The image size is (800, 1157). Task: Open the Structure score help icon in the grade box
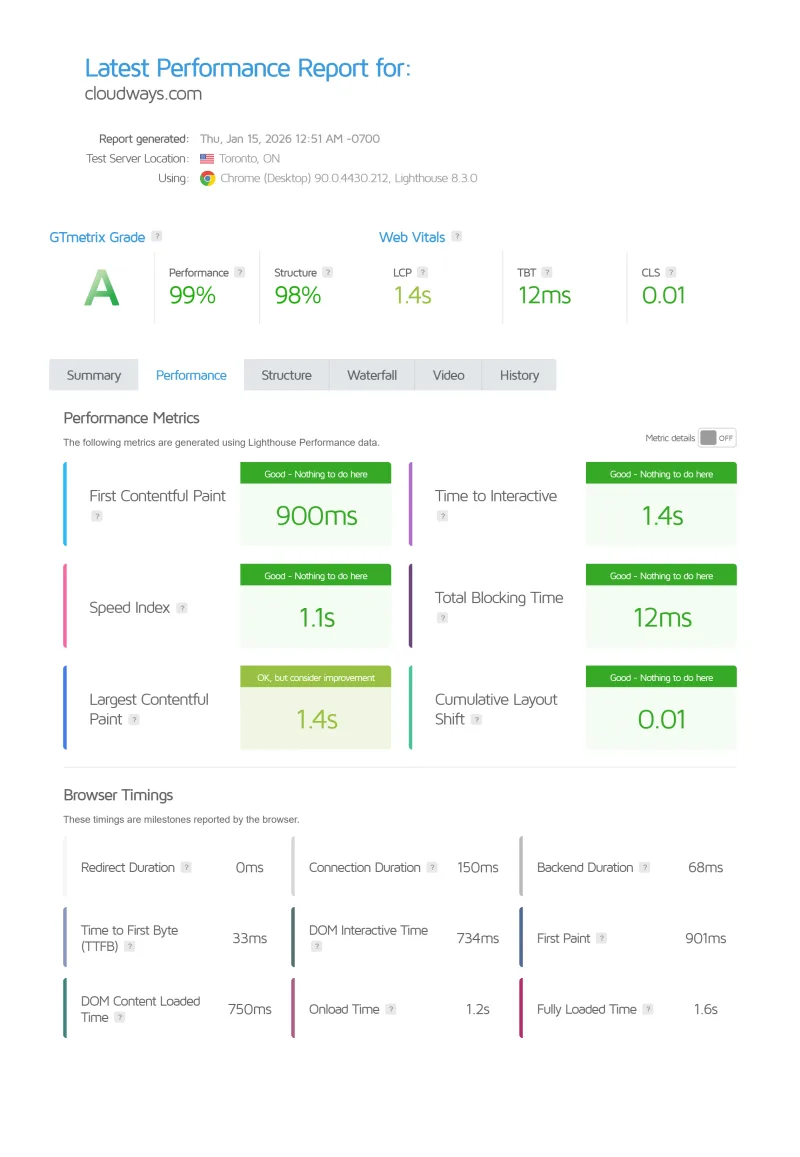point(328,272)
